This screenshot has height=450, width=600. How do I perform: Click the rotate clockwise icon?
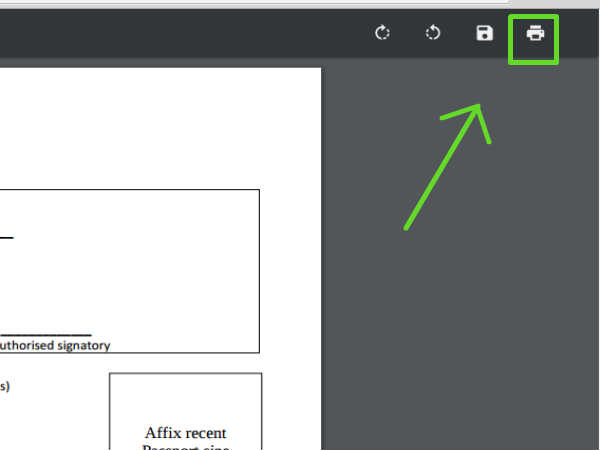click(x=382, y=33)
